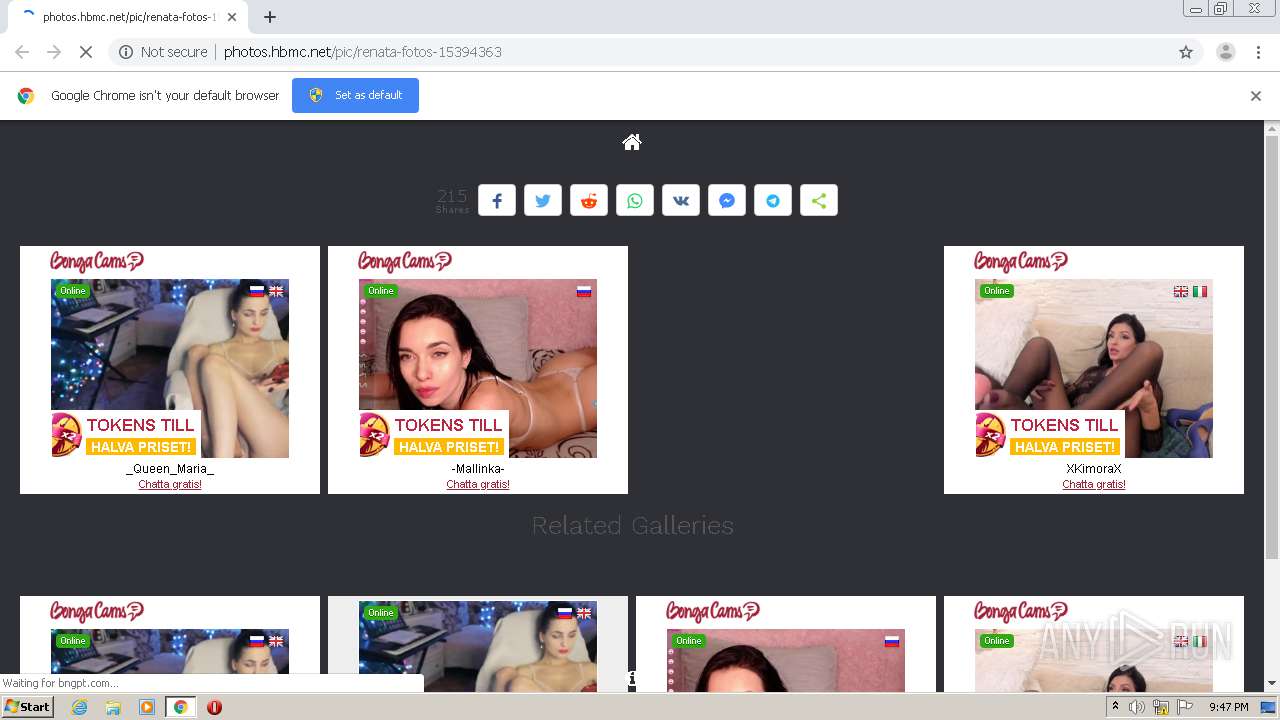Click the scrollbar up arrow

pyautogui.click(x=1272, y=128)
